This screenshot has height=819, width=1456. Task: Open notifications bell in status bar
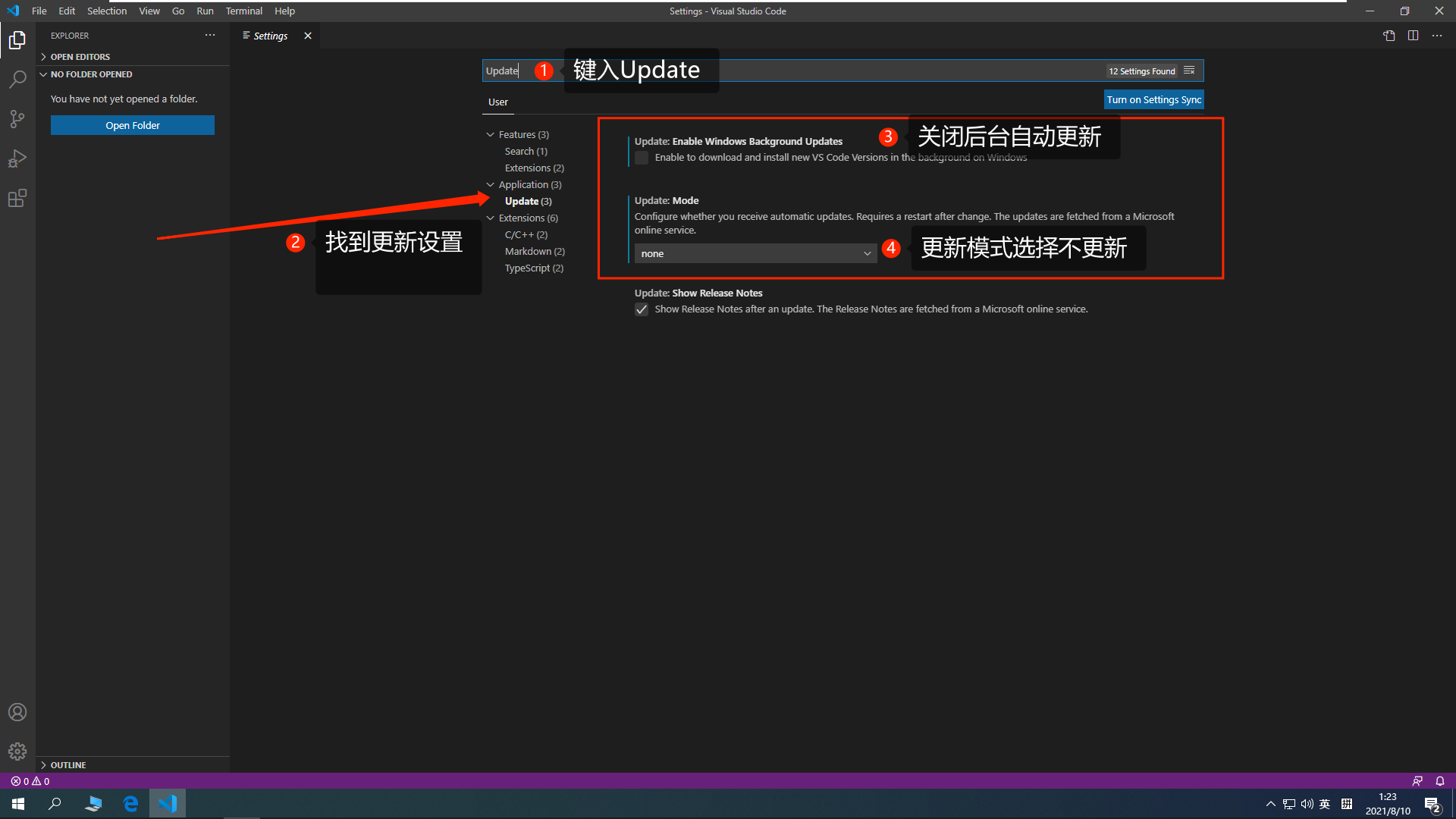click(x=1439, y=780)
